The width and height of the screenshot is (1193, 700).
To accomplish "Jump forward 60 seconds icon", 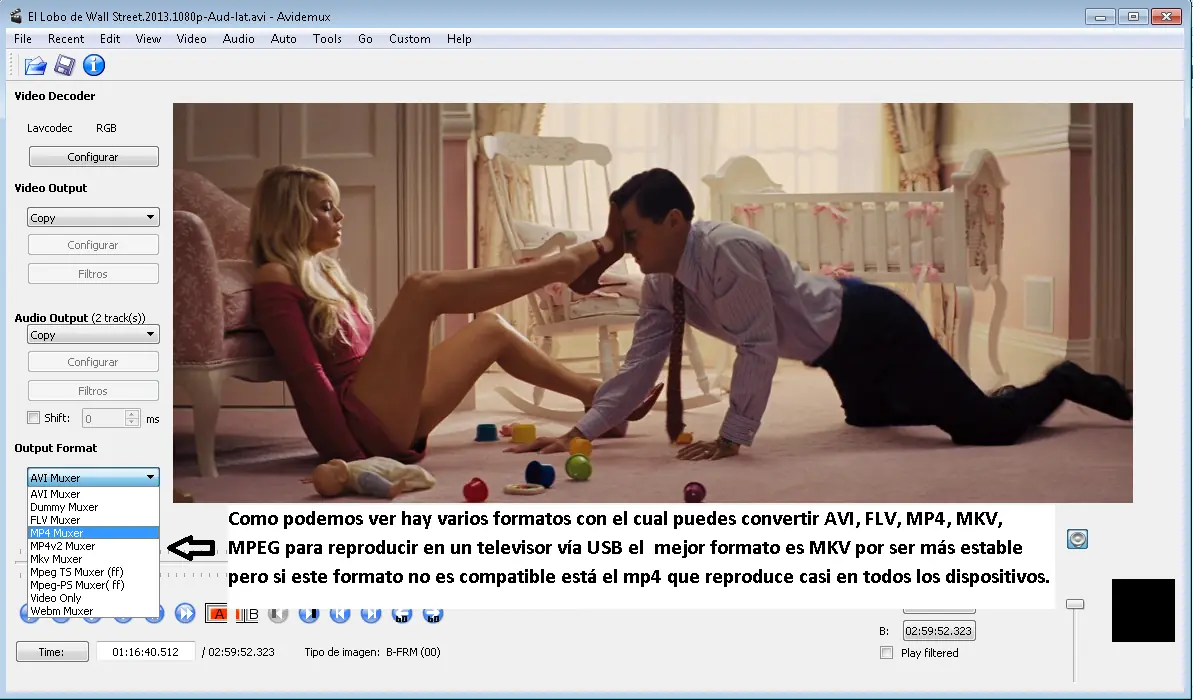I will coord(432,614).
